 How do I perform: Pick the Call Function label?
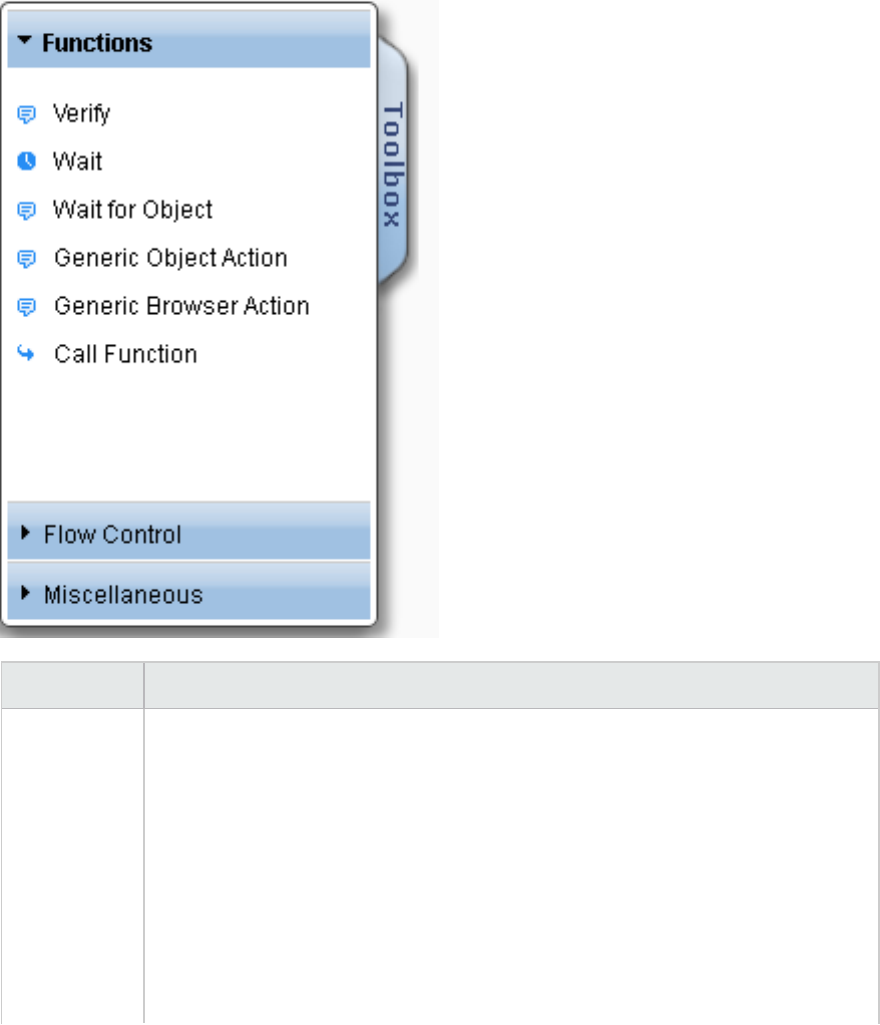[x=125, y=354]
